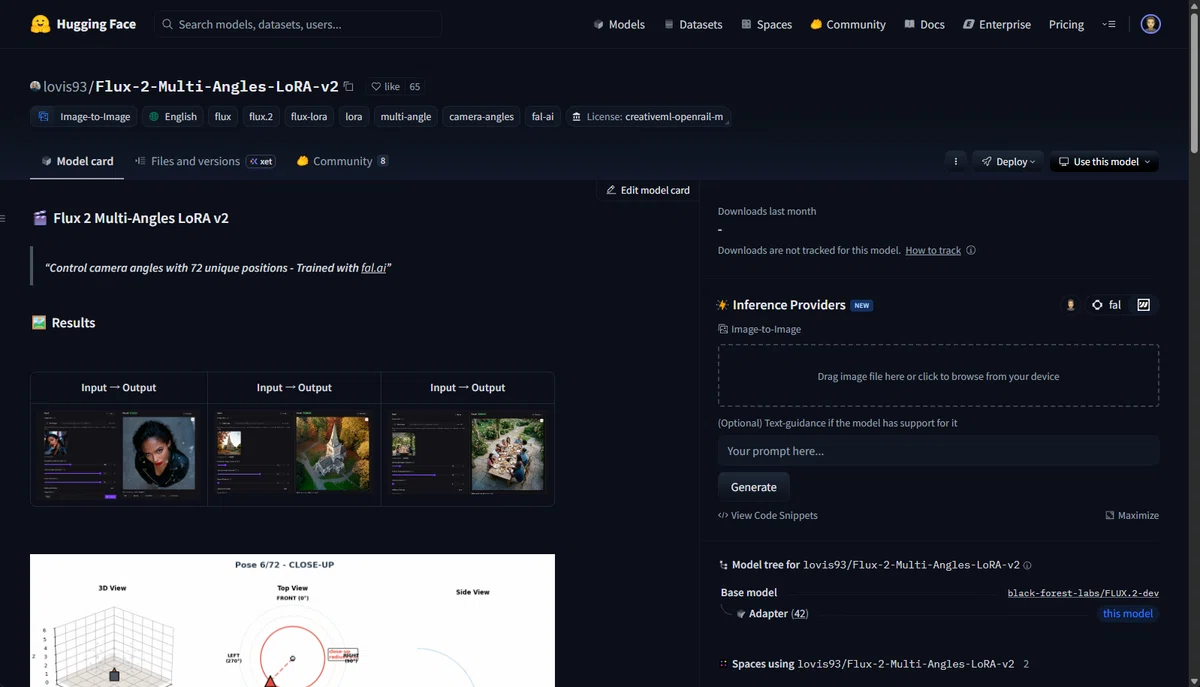Click the multi-angle tag

click(406, 116)
